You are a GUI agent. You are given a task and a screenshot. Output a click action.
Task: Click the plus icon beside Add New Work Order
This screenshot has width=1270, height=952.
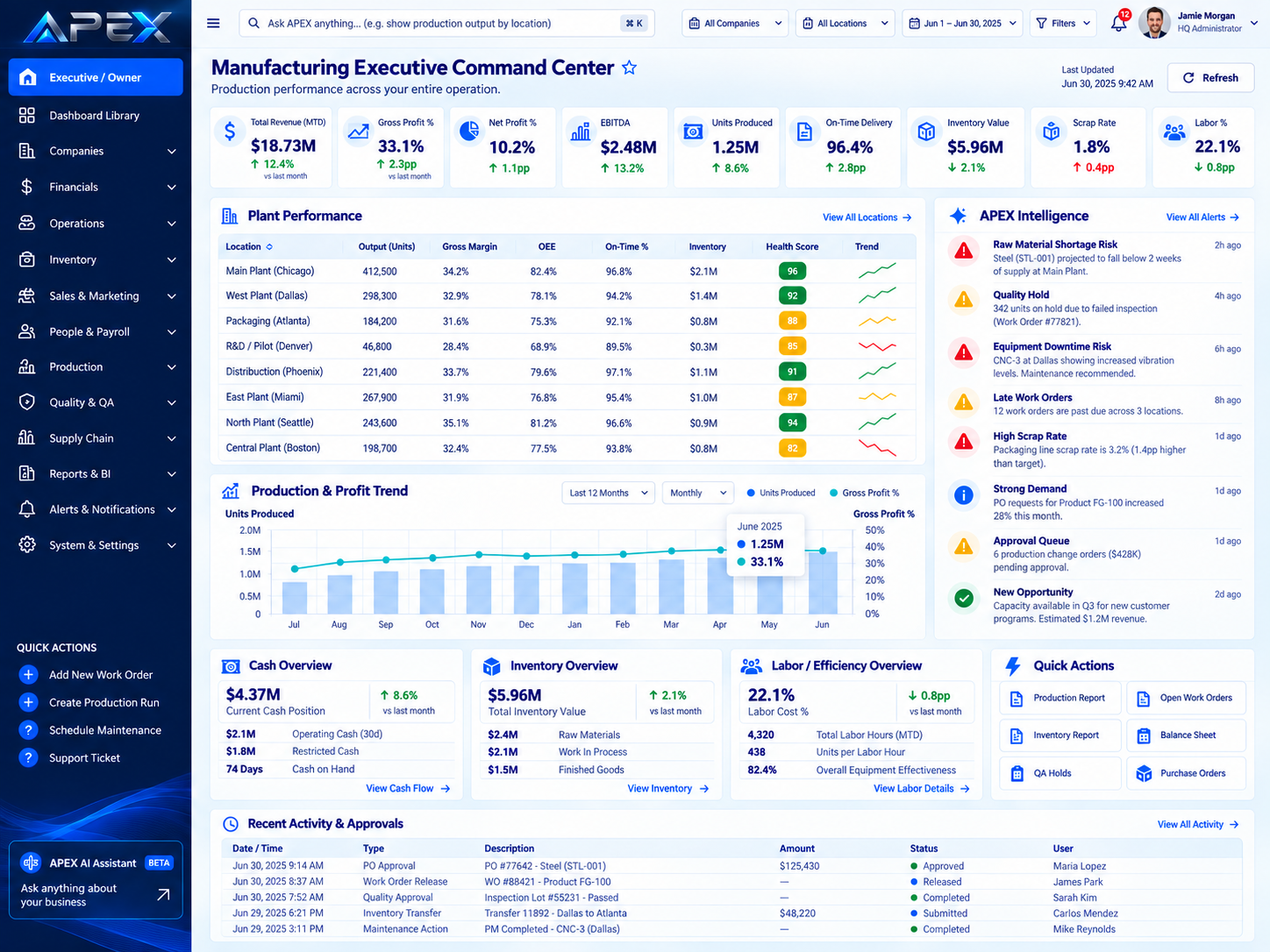[x=28, y=675]
